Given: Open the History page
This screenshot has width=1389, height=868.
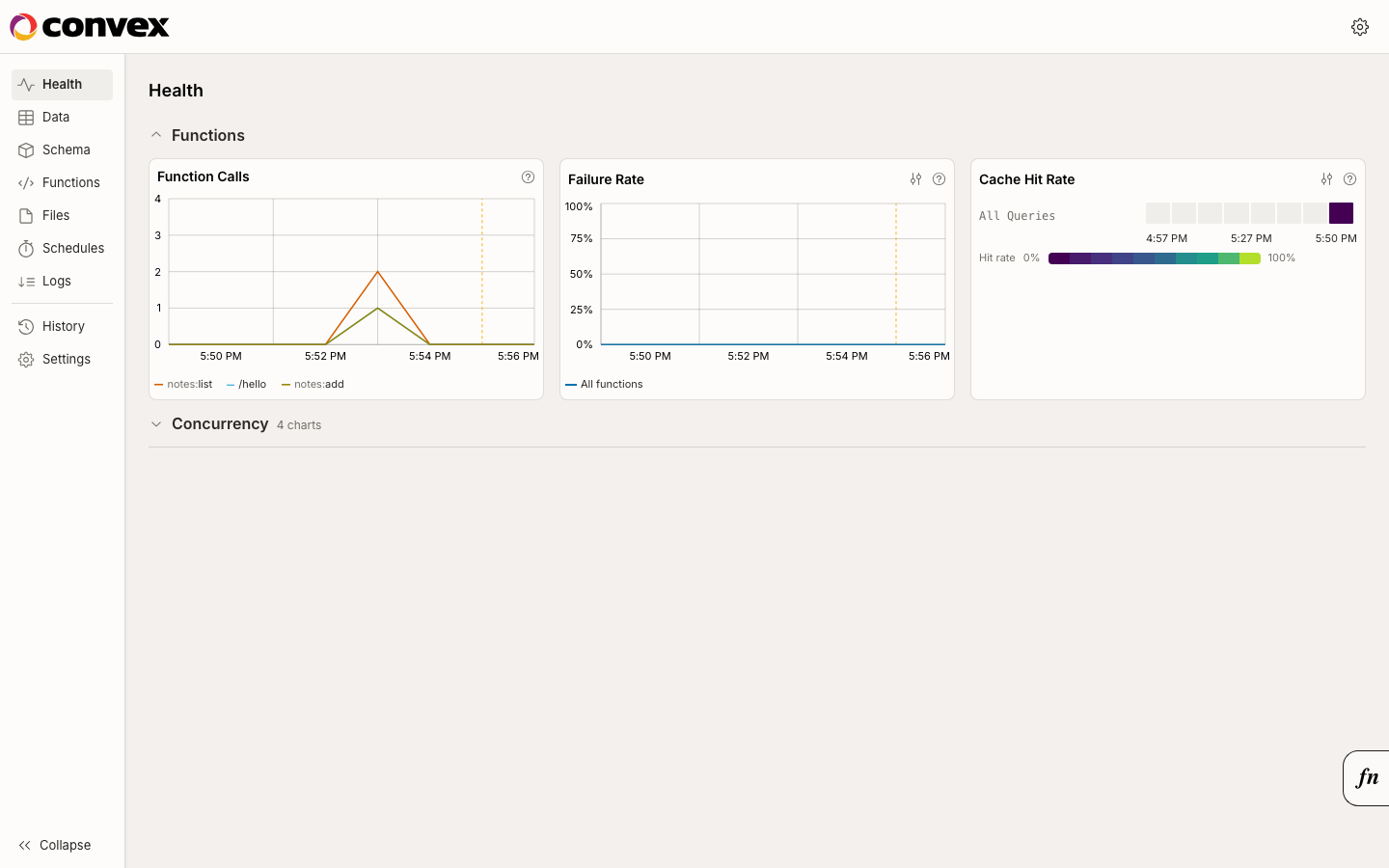Looking at the screenshot, I should tap(62, 327).
